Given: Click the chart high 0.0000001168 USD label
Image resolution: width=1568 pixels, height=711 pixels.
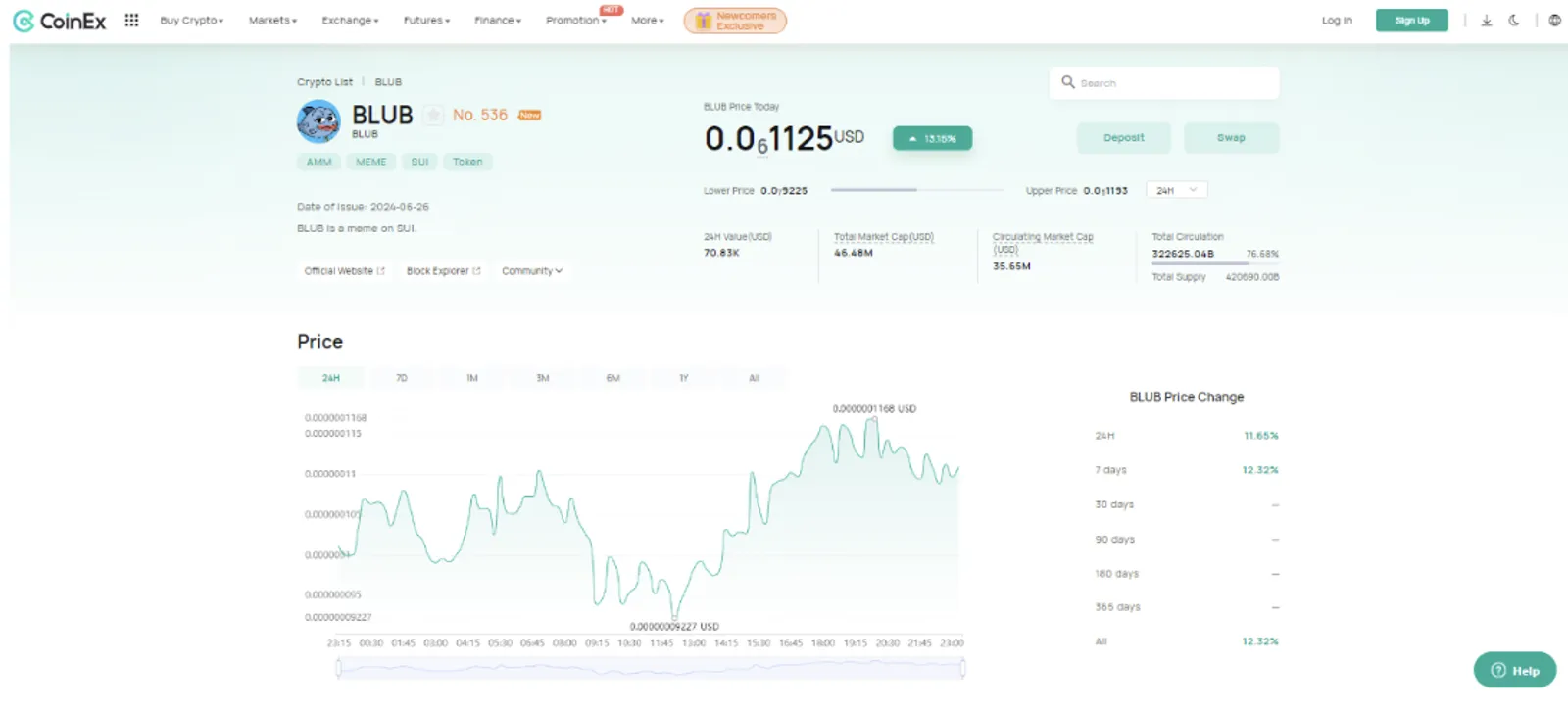Looking at the screenshot, I should (x=874, y=409).
